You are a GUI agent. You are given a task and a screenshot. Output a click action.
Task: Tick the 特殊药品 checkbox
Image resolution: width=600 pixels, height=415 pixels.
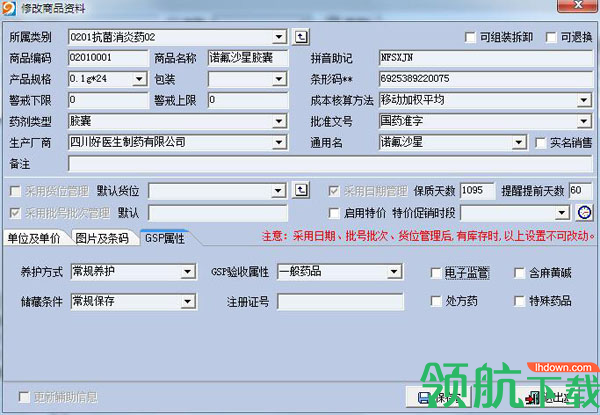[x=519, y=301]
